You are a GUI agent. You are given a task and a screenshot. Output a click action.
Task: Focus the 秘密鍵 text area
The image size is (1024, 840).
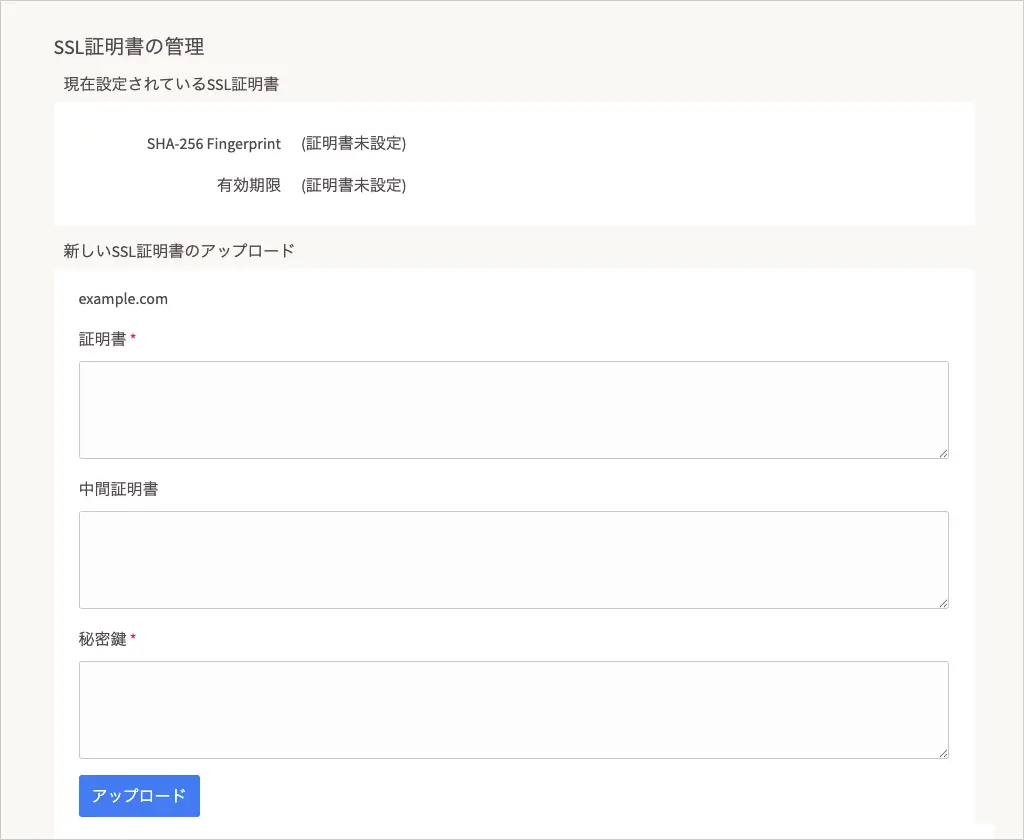pos(513,710)
